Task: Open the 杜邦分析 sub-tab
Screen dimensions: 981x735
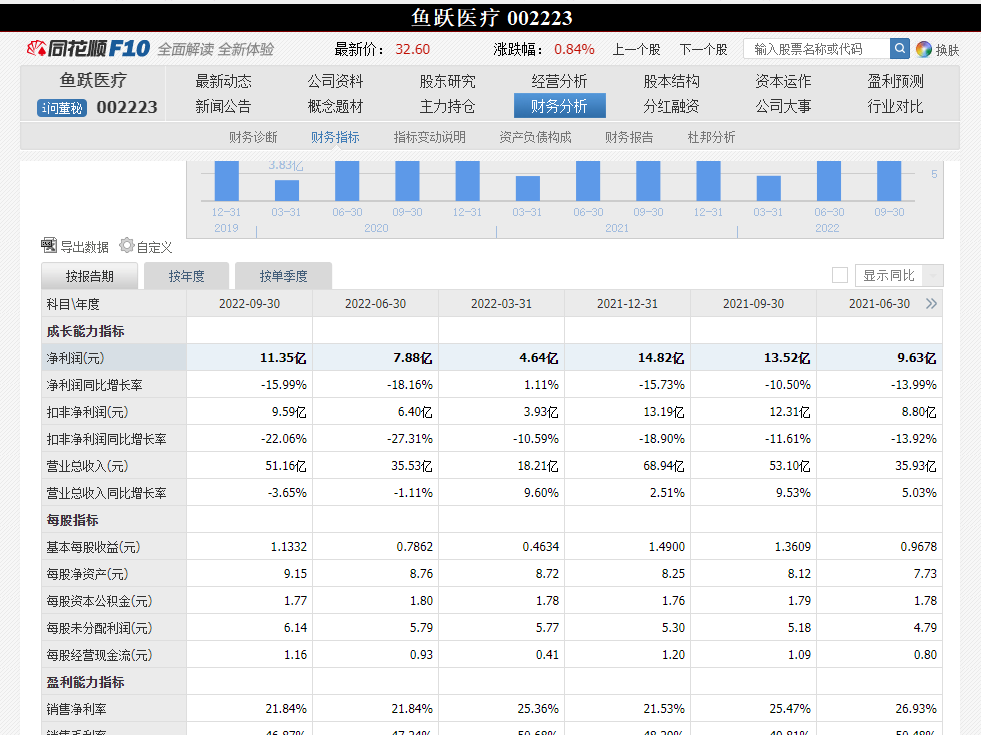Action: pos(711,137)
